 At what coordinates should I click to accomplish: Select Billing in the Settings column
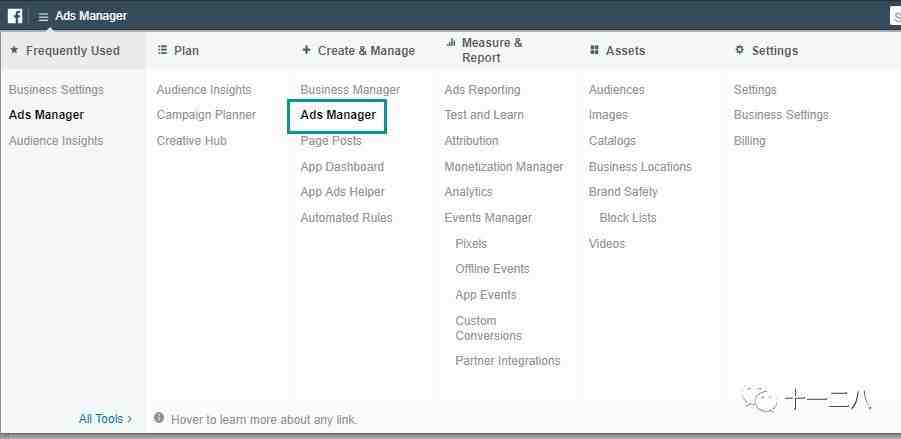tap(749, 141)
